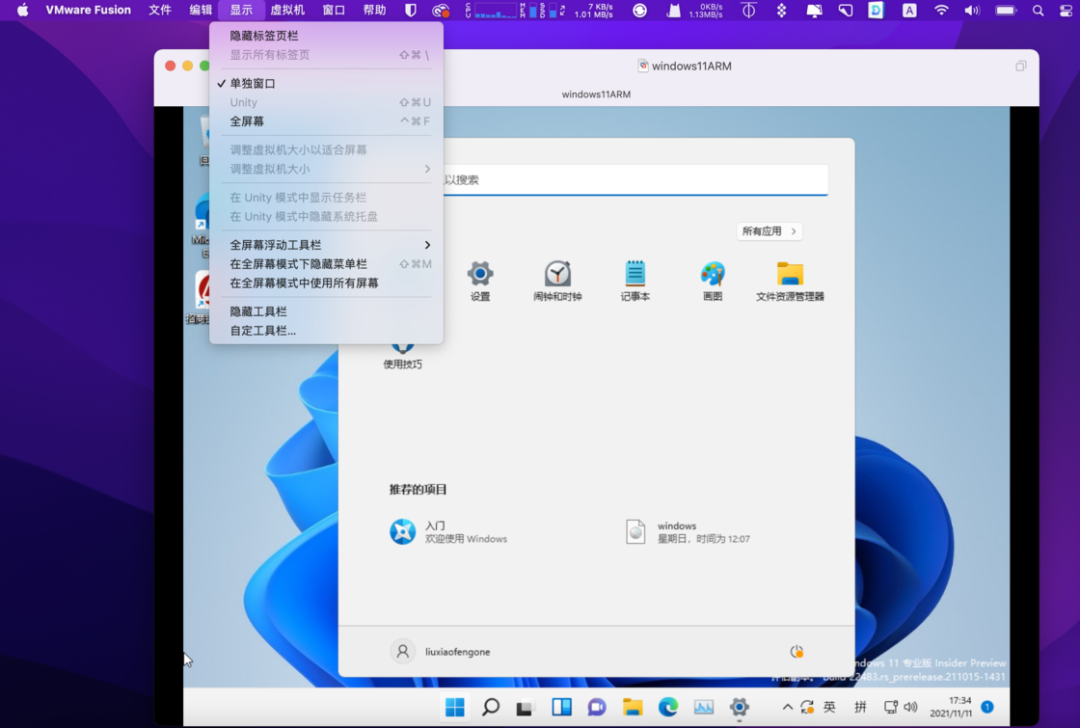Viewport: 1080px width, 728px height.
Task: Click the taskbar Search magnifier icon
Action: pyautogui.click(x=490, y=707)
